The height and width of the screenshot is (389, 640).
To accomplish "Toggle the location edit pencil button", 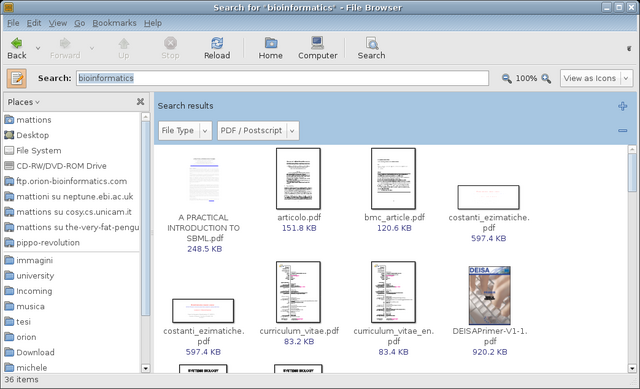I will [17, 78].
